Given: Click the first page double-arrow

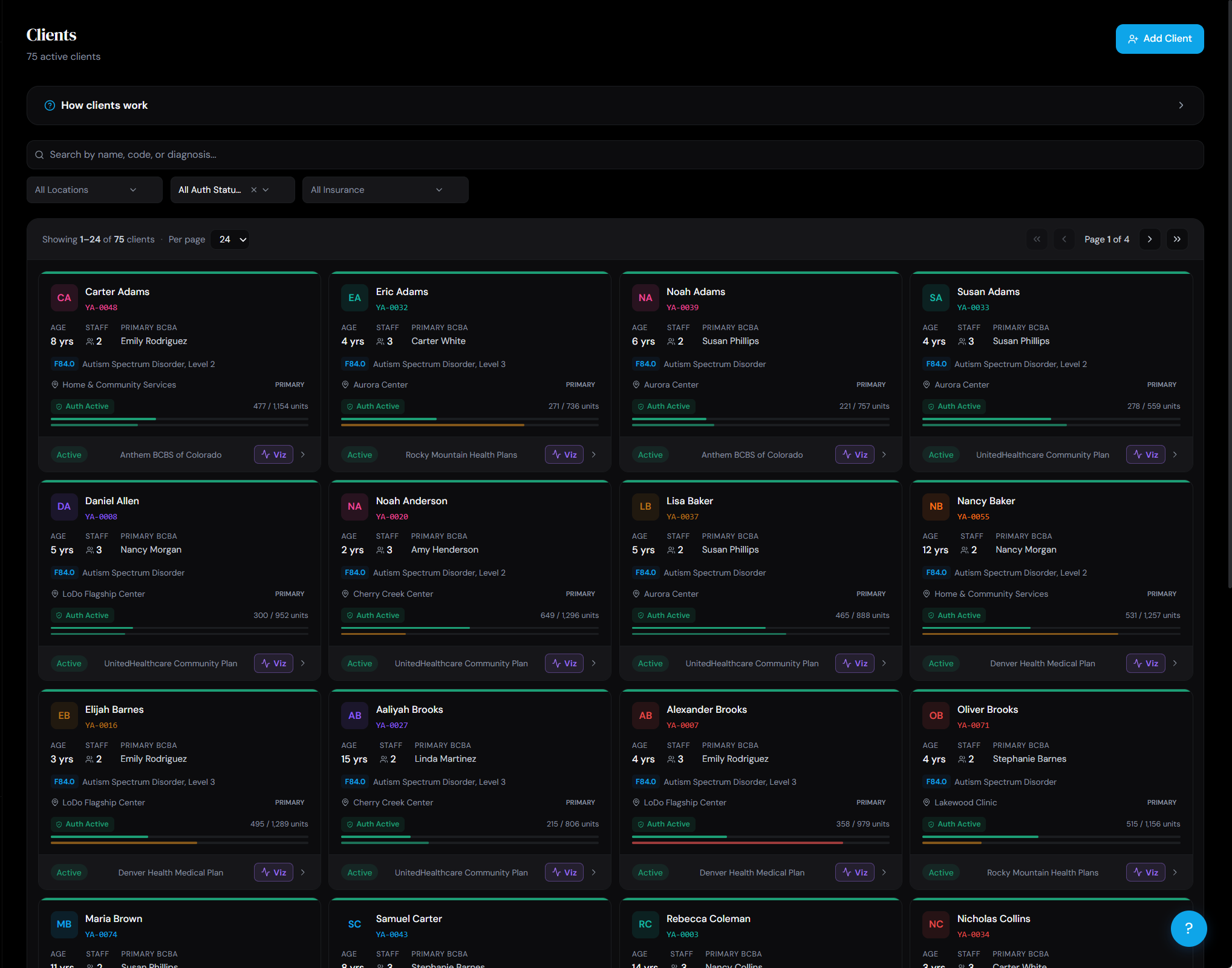Looking at the screenshot, I should pyautogui.click(x=1037, y=239).
